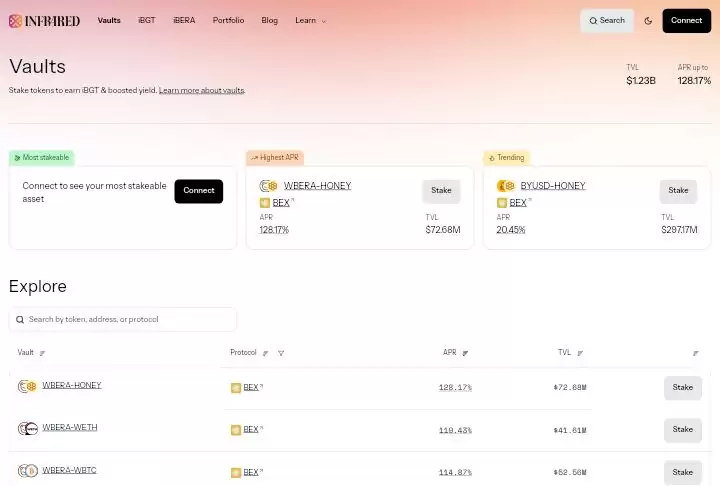This screenshot has height=486, width=720.
Task: Open the Protocol filter funnel icon
Action: 281,353
